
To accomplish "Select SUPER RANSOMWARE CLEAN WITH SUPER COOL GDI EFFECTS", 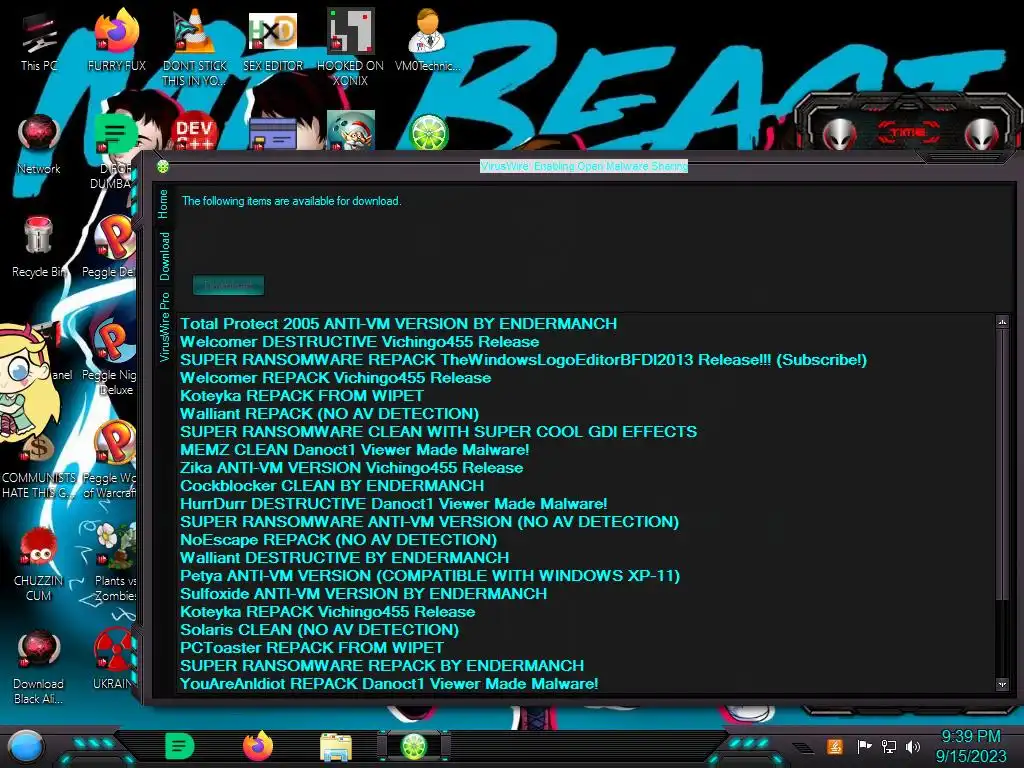I will 438,432.
